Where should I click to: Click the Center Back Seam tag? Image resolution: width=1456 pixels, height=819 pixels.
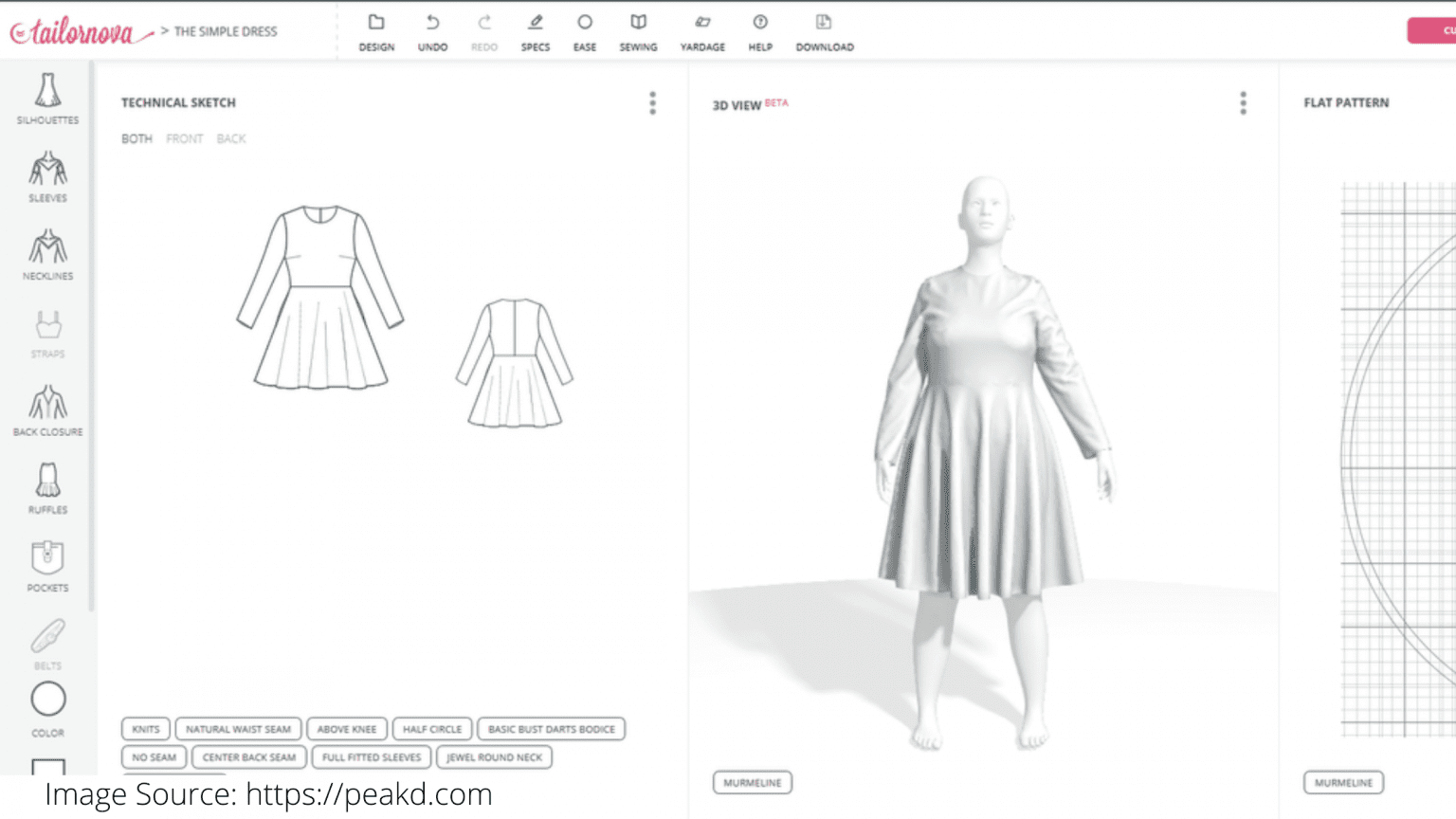[x=249, y=757]
